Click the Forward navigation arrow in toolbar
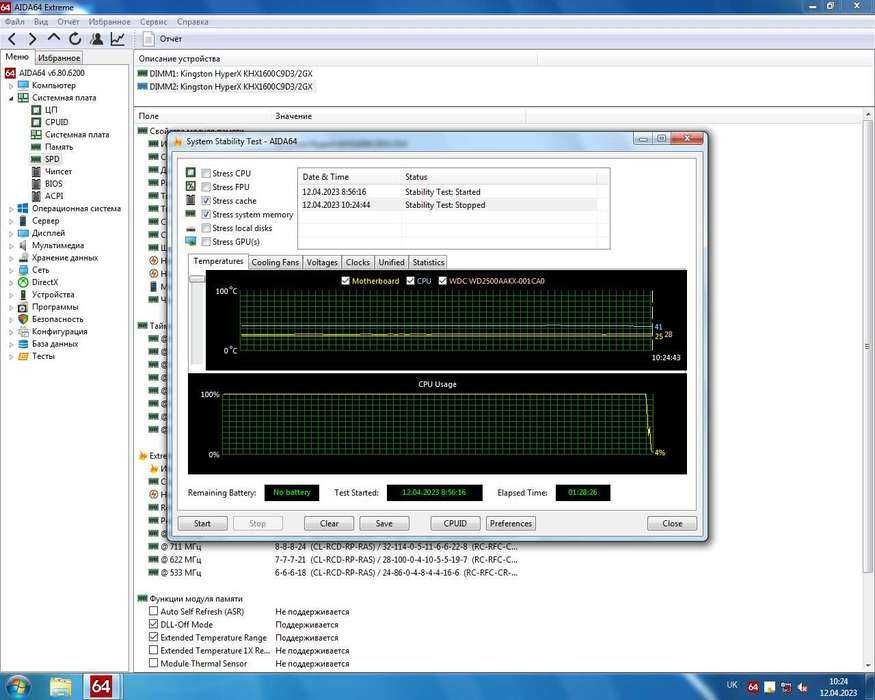The image size is (875, 700). [32, 39]
